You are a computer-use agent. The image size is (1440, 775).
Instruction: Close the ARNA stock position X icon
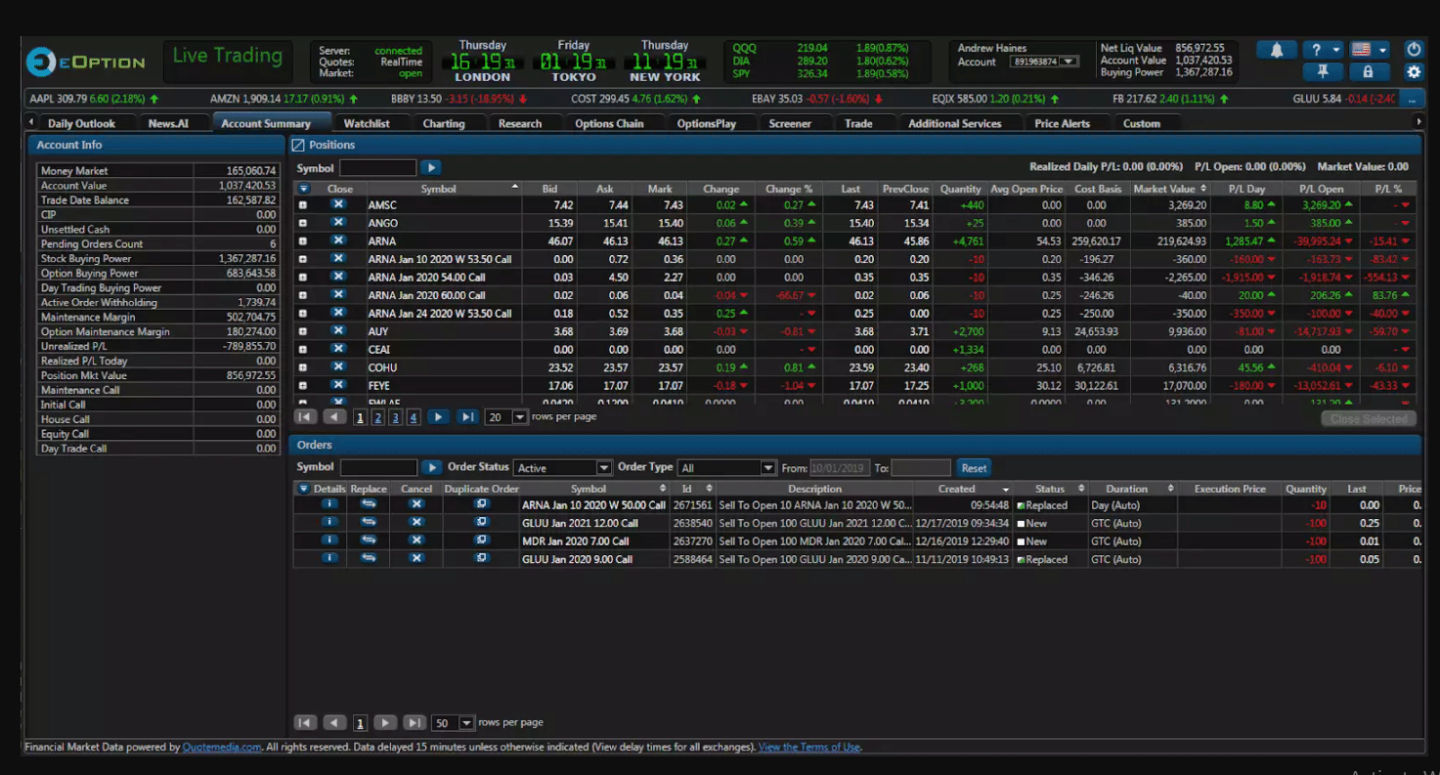338,240
